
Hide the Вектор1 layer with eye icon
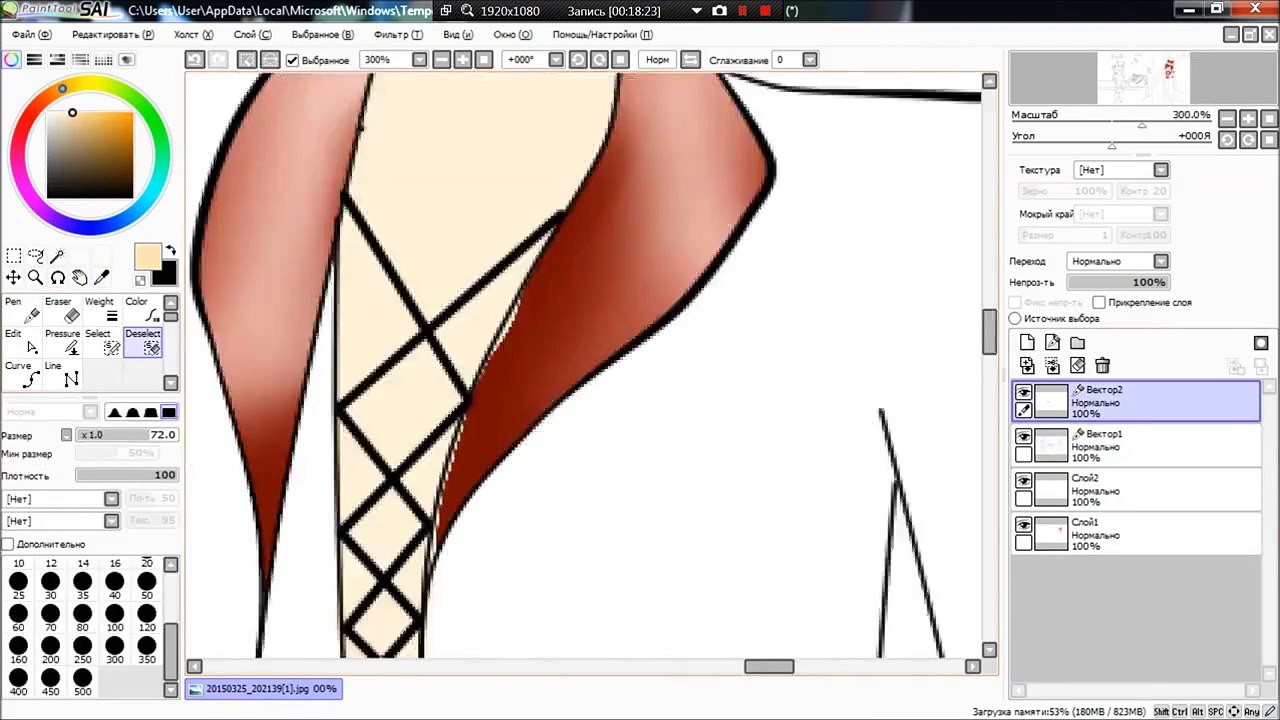coord(1023,437)
